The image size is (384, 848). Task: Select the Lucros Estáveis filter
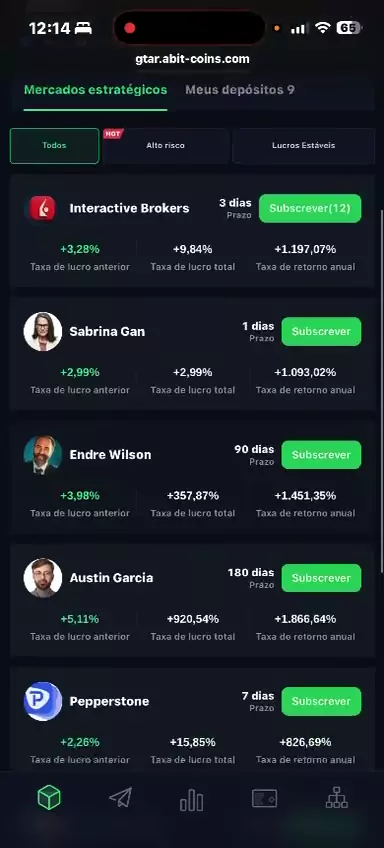click(x=303, y=145)
